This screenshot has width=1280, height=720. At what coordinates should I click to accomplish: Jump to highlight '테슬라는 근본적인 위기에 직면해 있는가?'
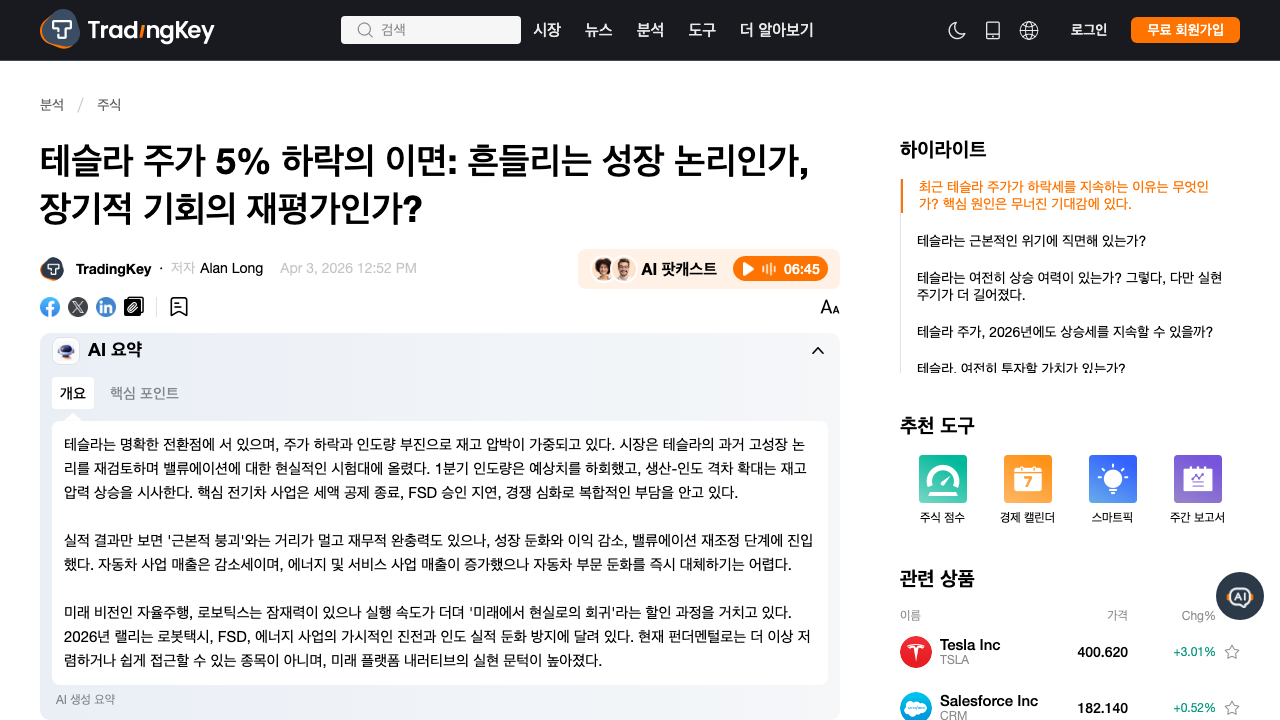click(1031, 241)
